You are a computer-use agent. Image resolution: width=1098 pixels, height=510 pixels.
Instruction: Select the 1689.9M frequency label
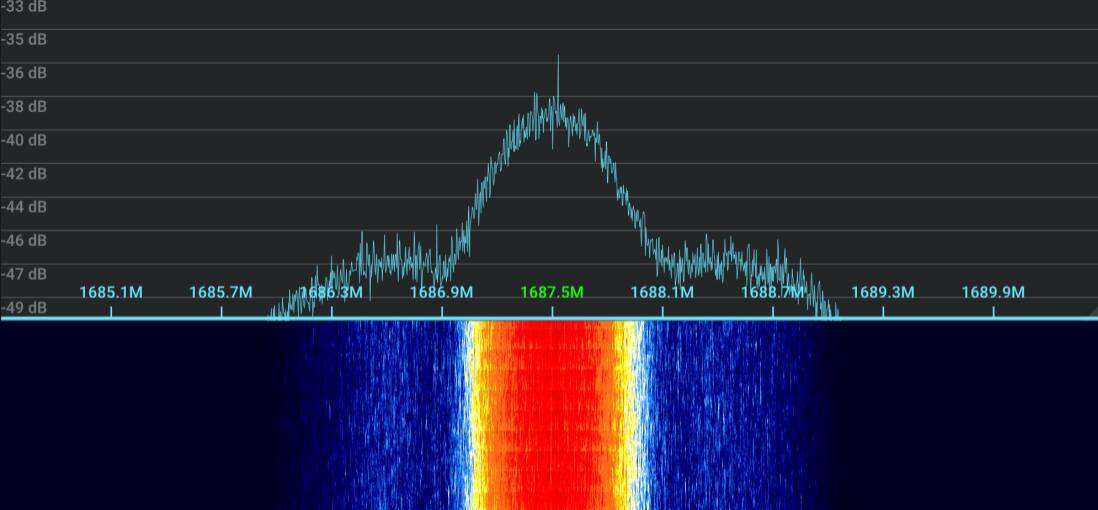pyautogui.click(x=993, y=292)
